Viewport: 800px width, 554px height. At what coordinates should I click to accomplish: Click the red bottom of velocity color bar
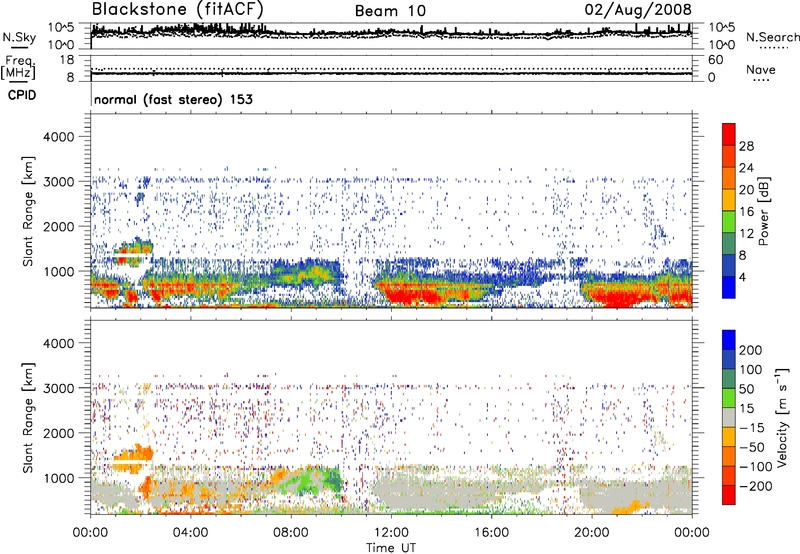729,495
